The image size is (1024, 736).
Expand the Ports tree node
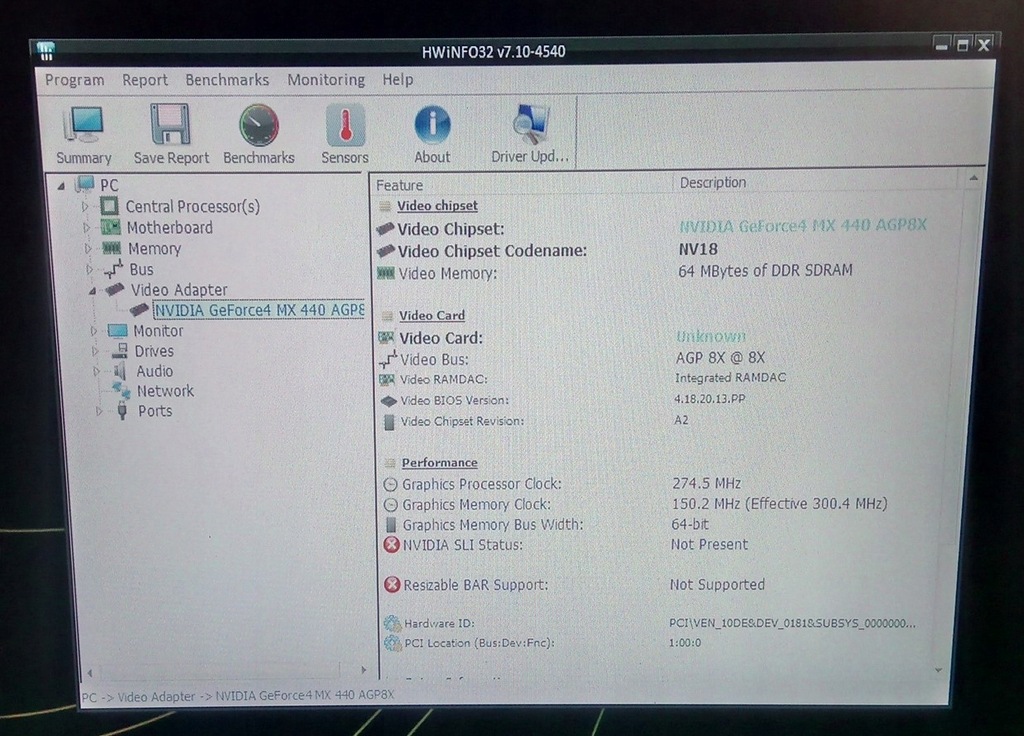[x=99, y=411]
